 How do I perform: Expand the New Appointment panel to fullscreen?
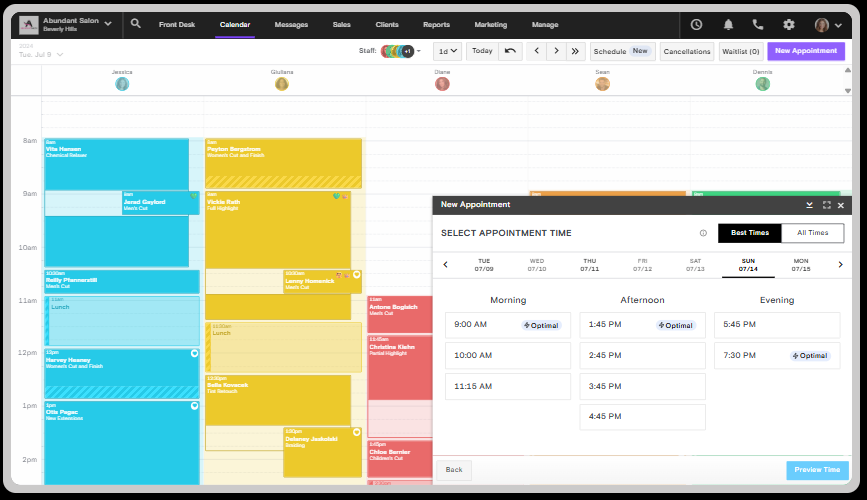[x=826, y=205]
